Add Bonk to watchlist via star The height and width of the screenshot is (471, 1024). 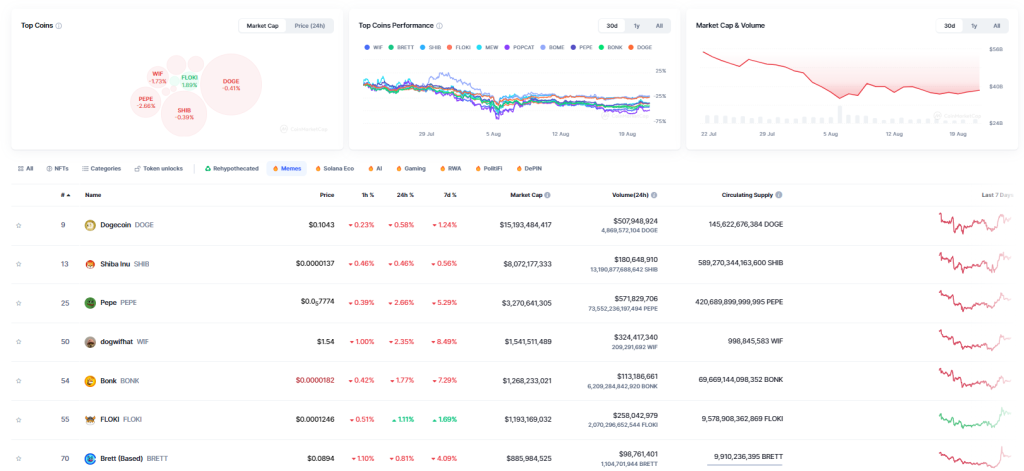click(x=18, y=381)
